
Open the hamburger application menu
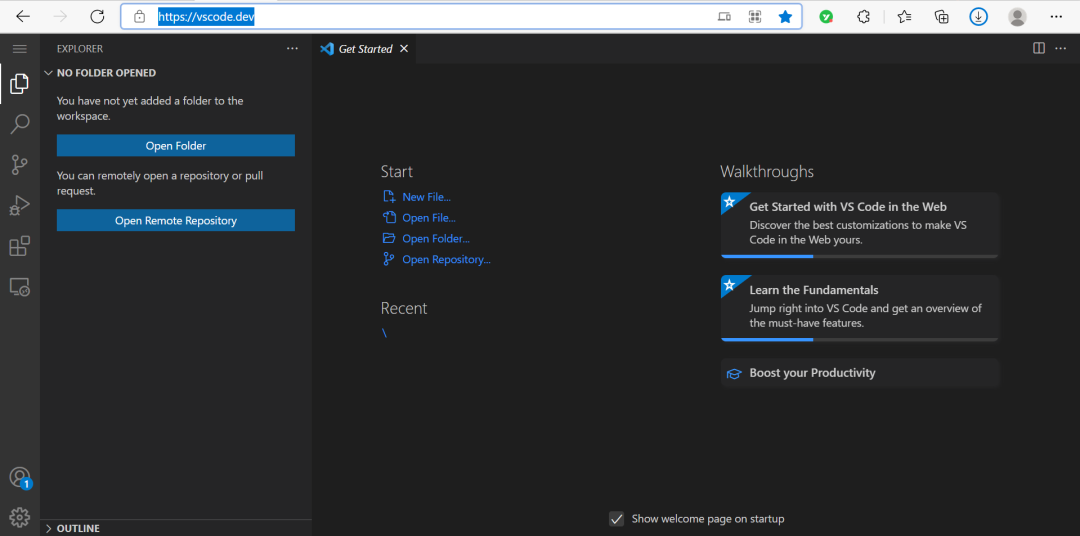(19, 49)
